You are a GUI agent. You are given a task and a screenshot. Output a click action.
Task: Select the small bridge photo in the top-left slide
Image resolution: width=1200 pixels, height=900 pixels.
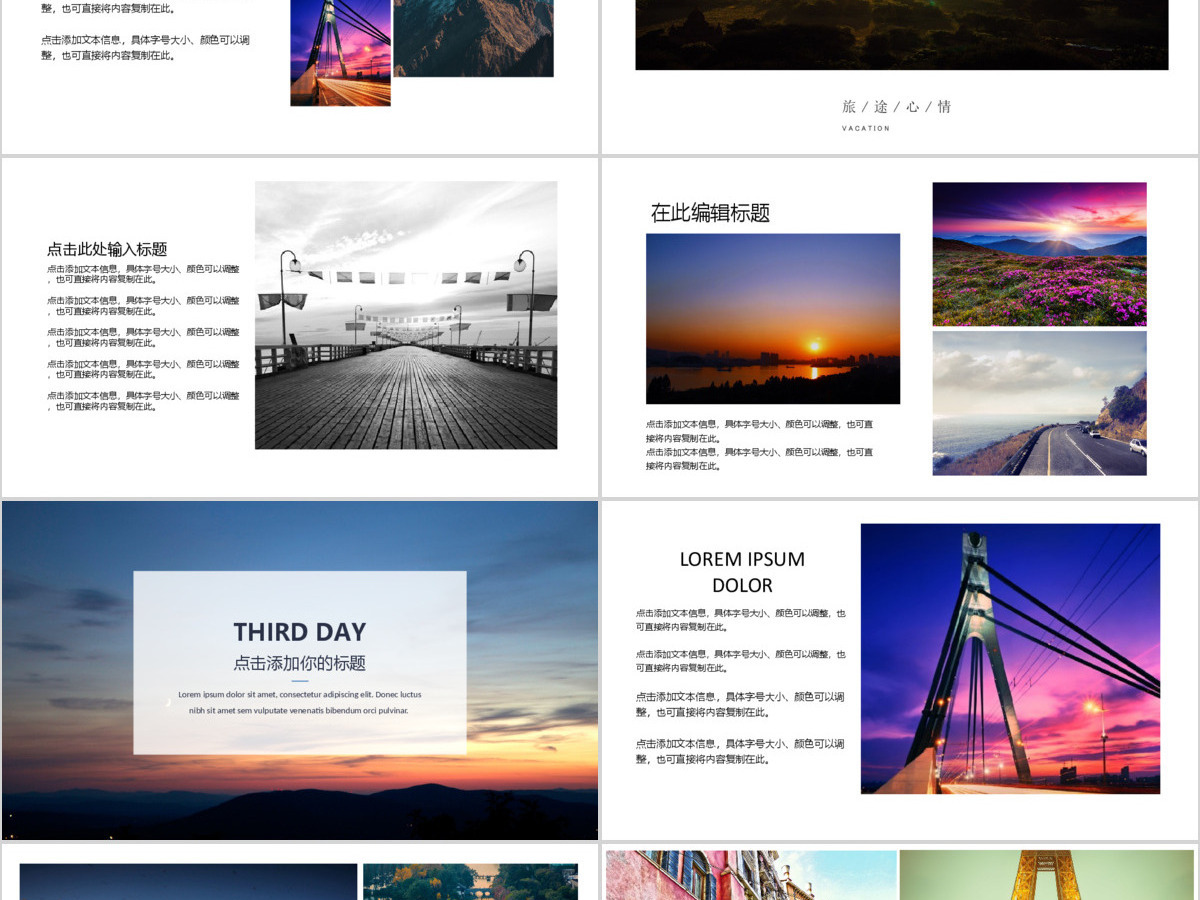[x=341, y=52]
